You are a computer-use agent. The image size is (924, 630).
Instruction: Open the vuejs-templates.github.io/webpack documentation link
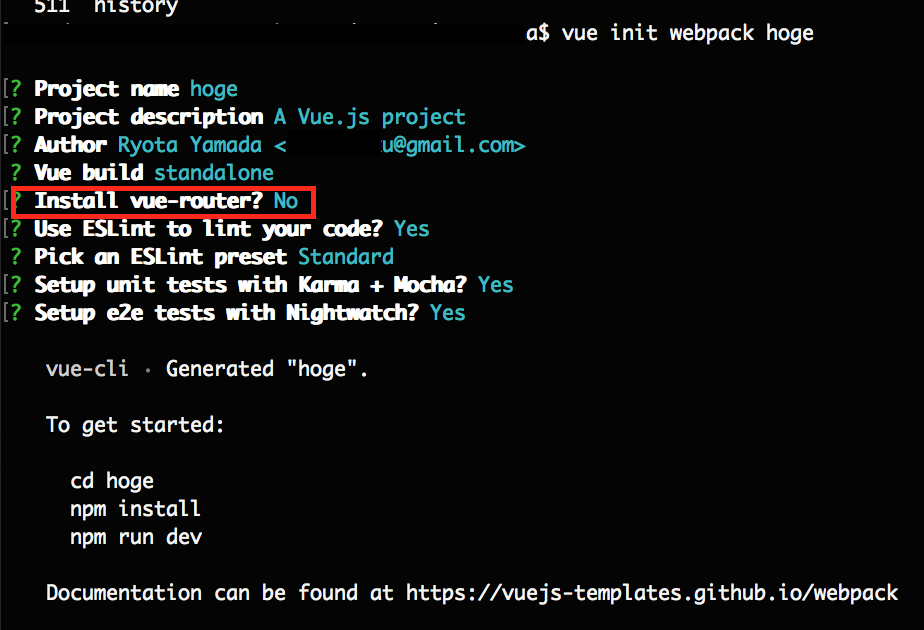point(652,593)
